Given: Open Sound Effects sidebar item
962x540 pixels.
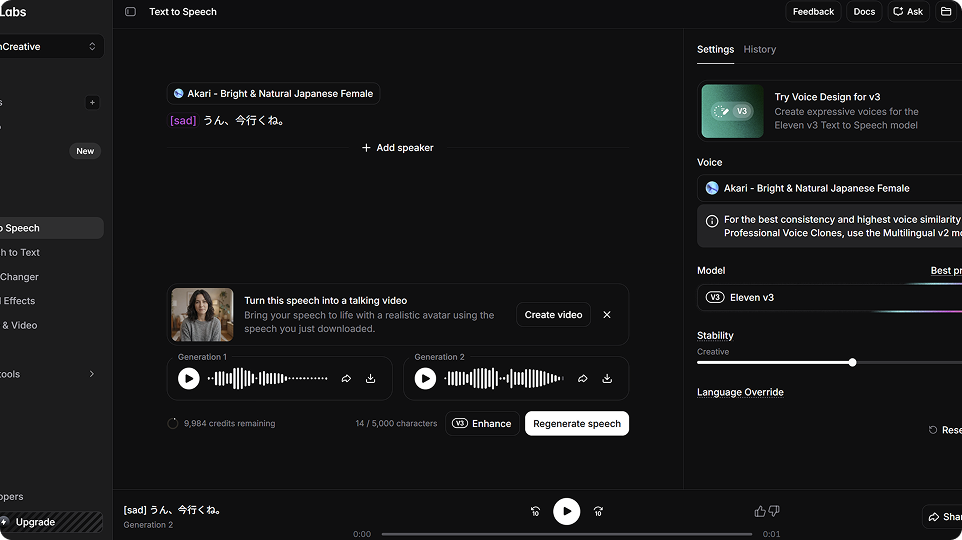Looking at the screenshot, I should (x=52, y=301).
